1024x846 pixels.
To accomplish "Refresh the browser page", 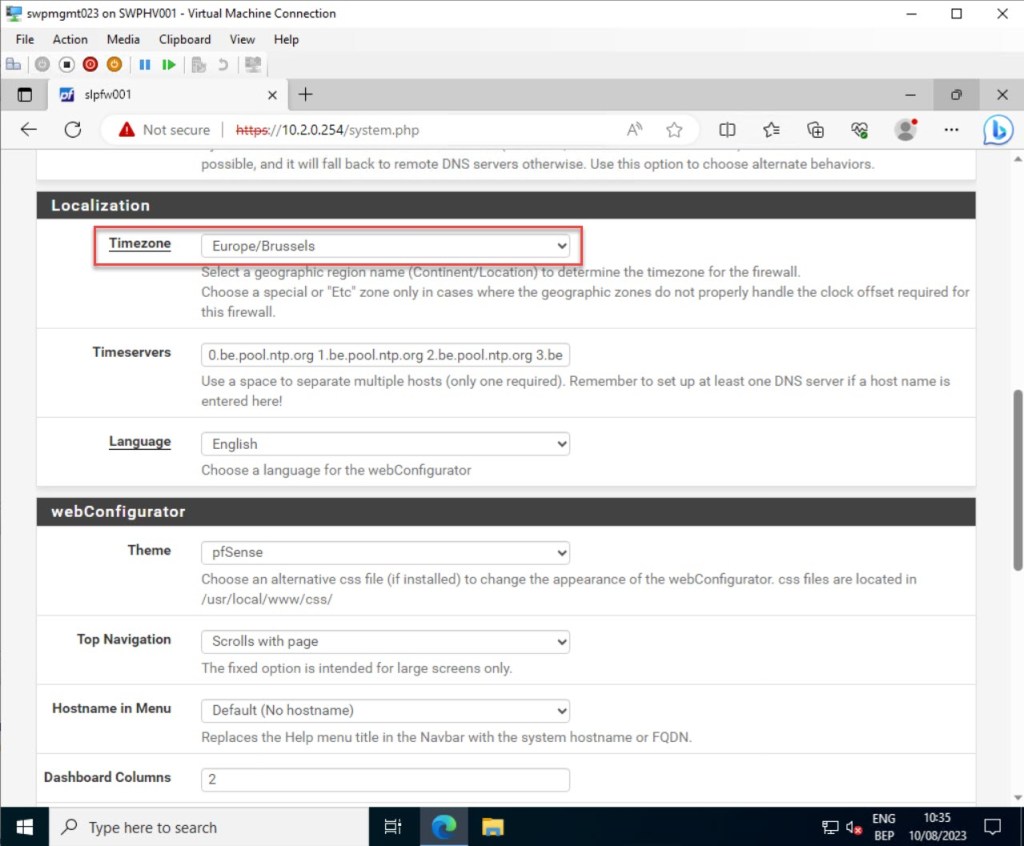I will 72,130.
